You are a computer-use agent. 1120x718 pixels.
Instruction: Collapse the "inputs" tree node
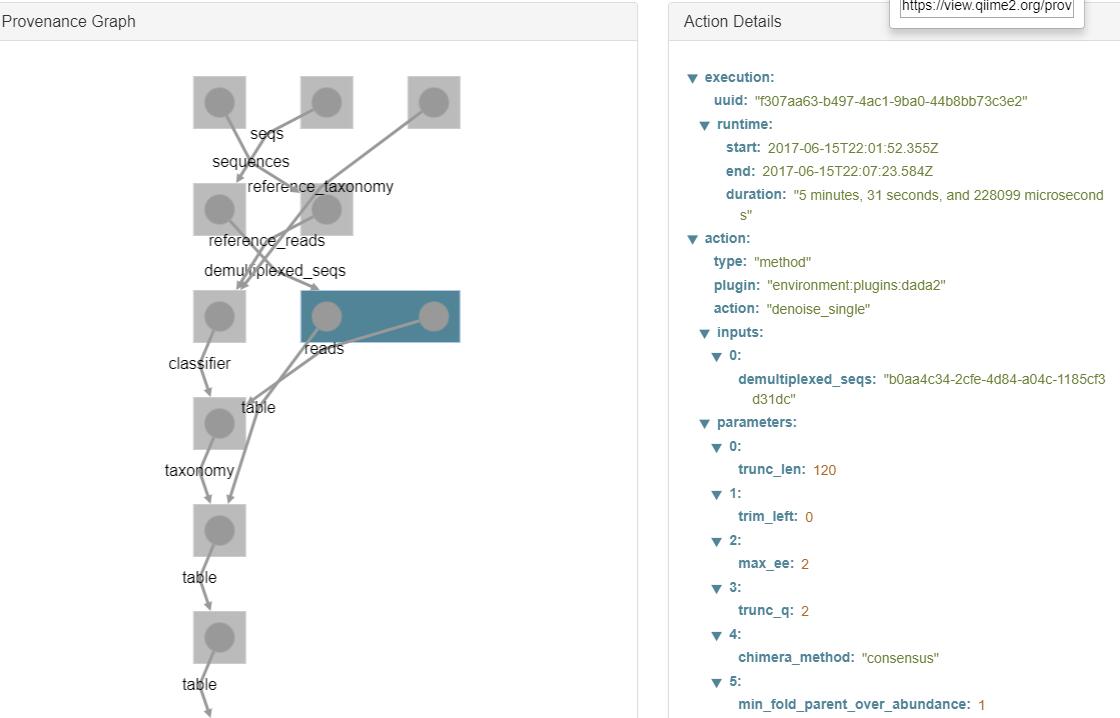coord(704,333)
